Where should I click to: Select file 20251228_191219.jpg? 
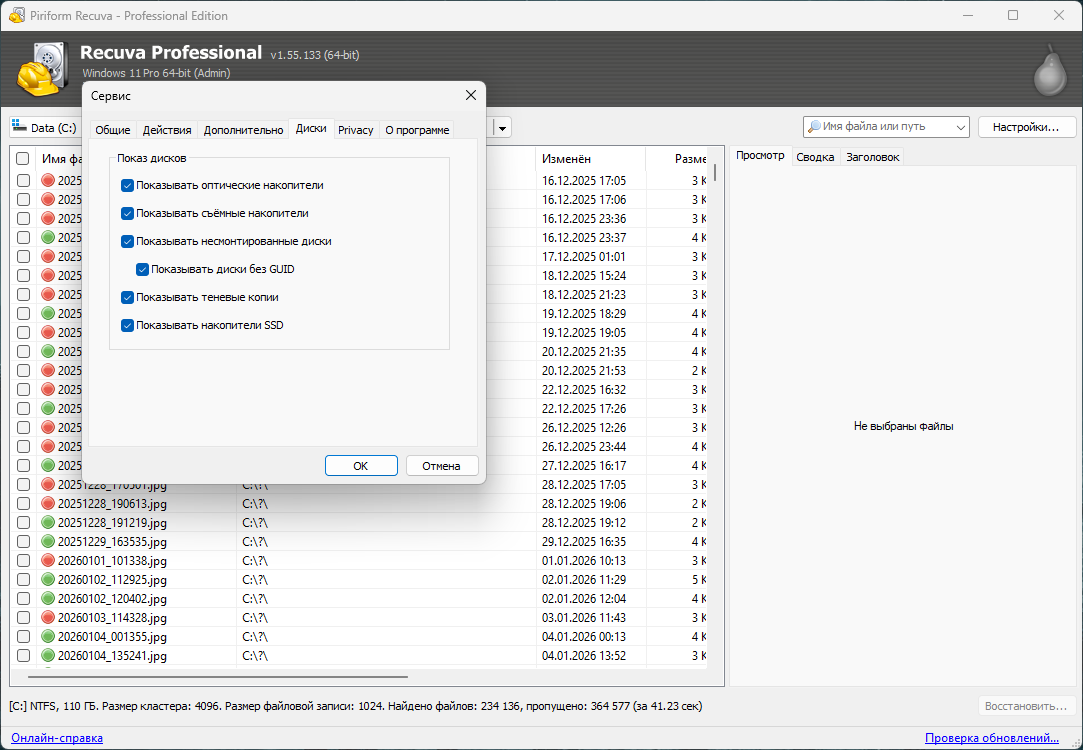click(112, 523)
